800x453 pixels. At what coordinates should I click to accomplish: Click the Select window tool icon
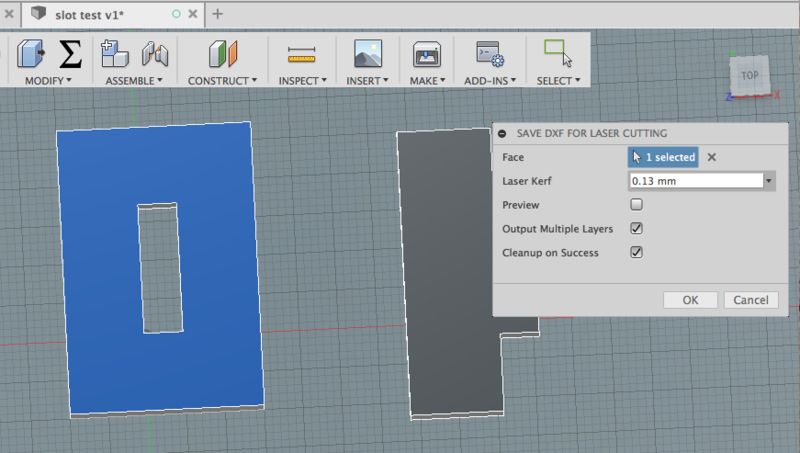[558, 53]
